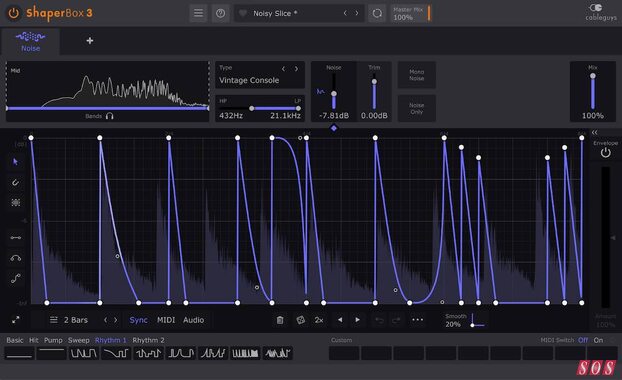The image size is (622, 380).
Task: Click the Mix slider knob
Action: click(x=593, y=76)
